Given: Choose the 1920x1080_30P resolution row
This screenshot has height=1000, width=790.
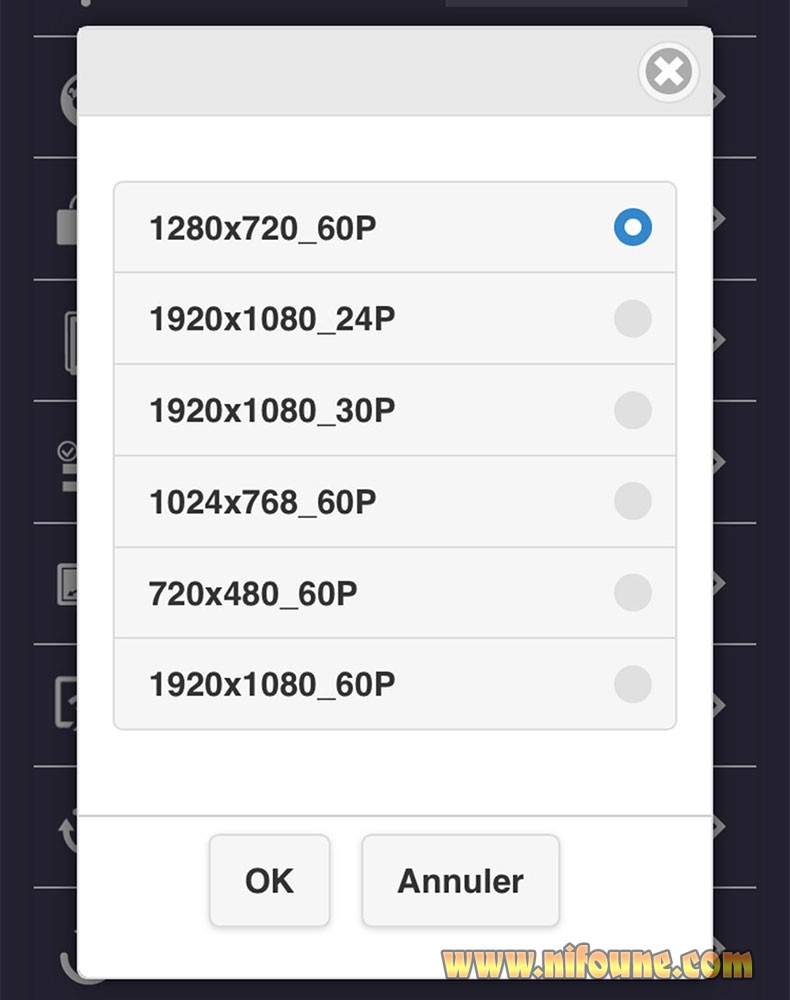Looking at the screenshot, I should [x=395, y=410].
